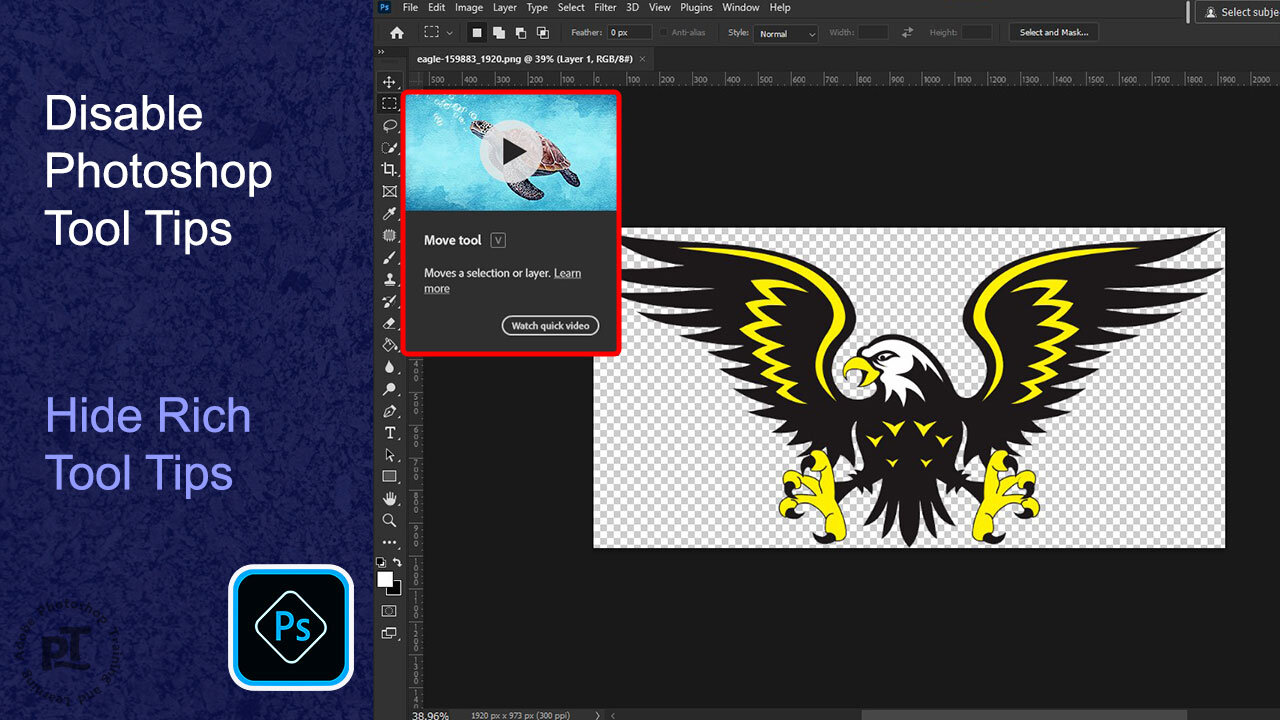Reset default foreground and background colors
This screenshot has width=1280, height=720.
pyautogui.click(x=381, y=563)
